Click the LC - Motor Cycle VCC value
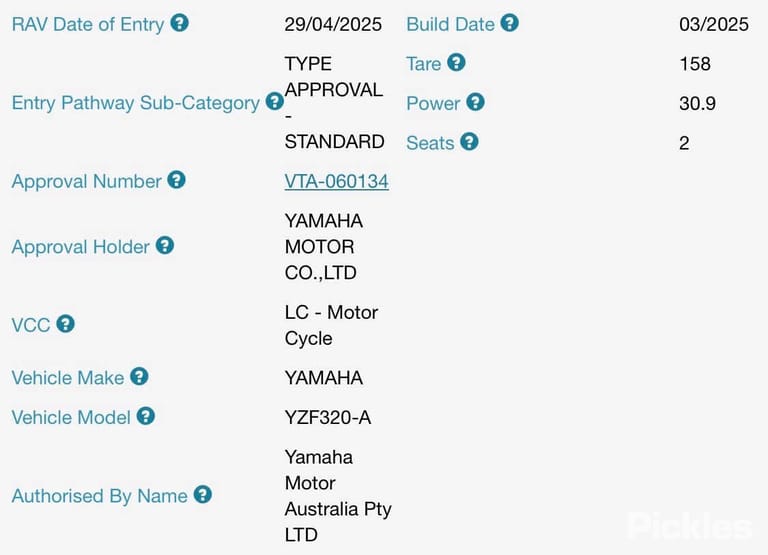The image size is (768, 555). pos(331,325)
